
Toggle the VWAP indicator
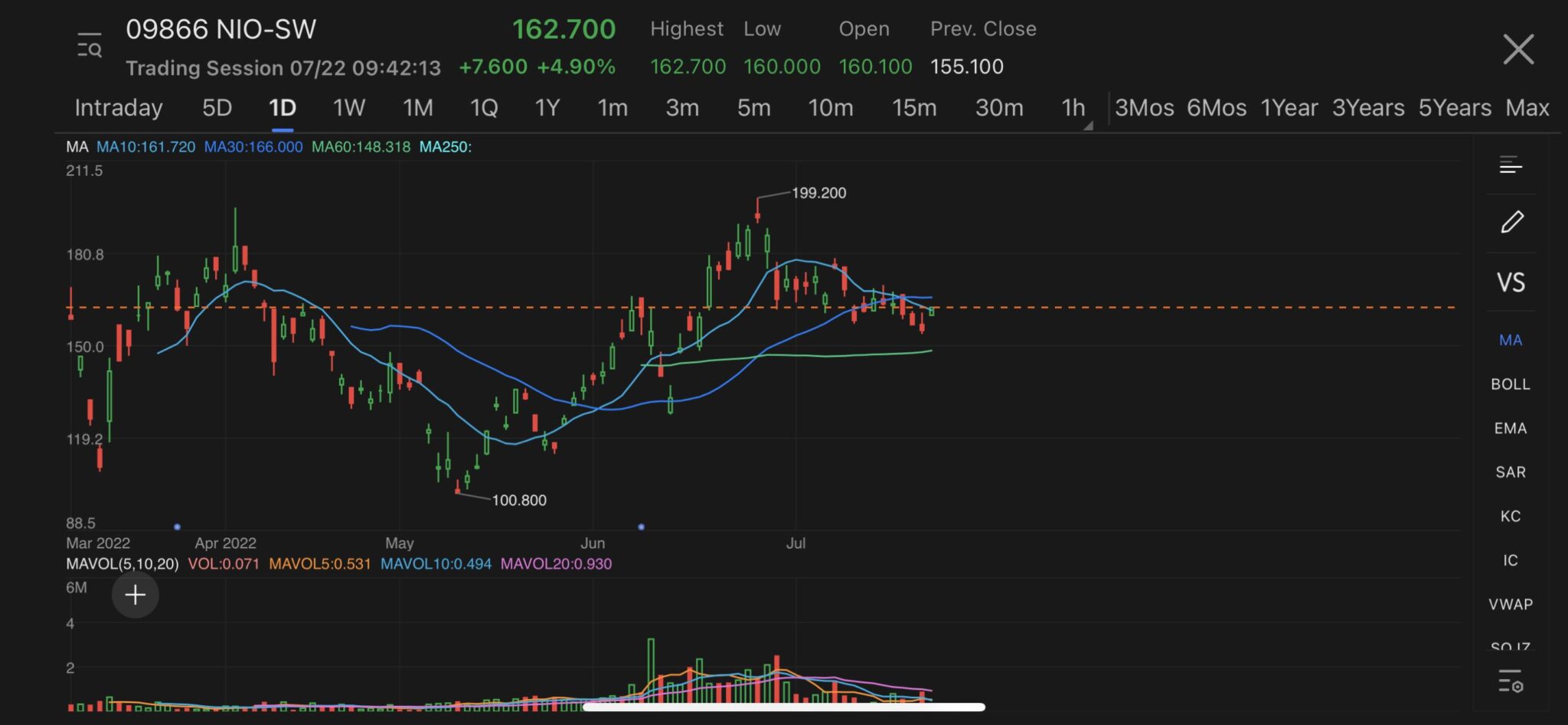coord(1511,604)
